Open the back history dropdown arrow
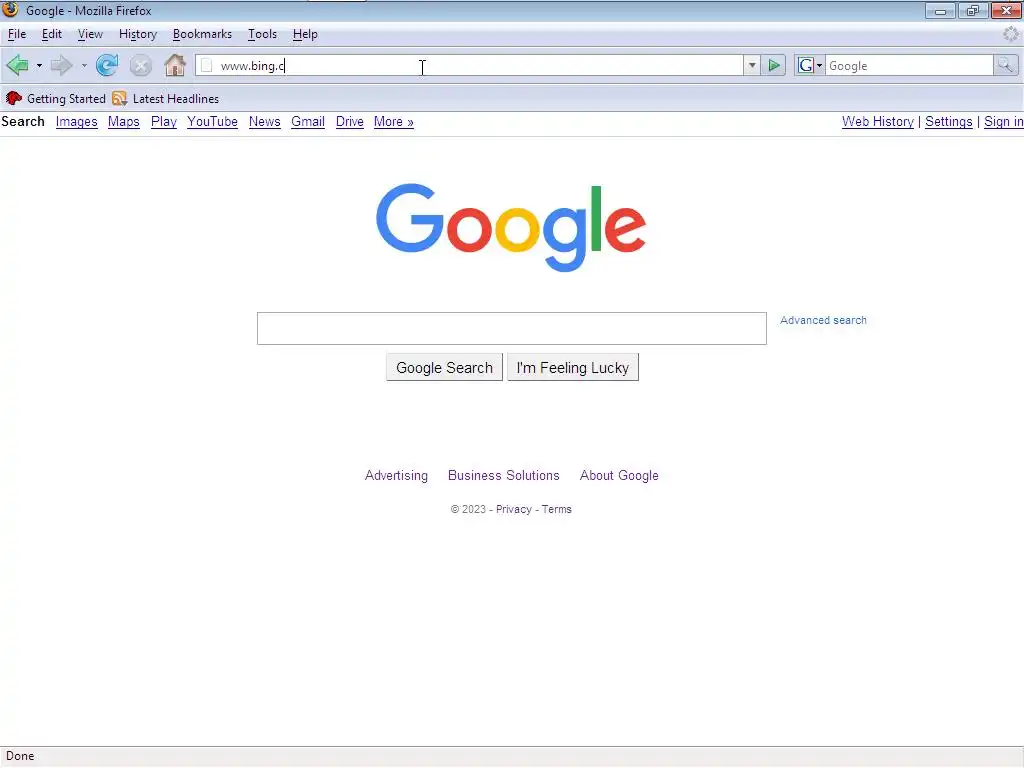Screen dimensions: 1024x768 (39, 66)
